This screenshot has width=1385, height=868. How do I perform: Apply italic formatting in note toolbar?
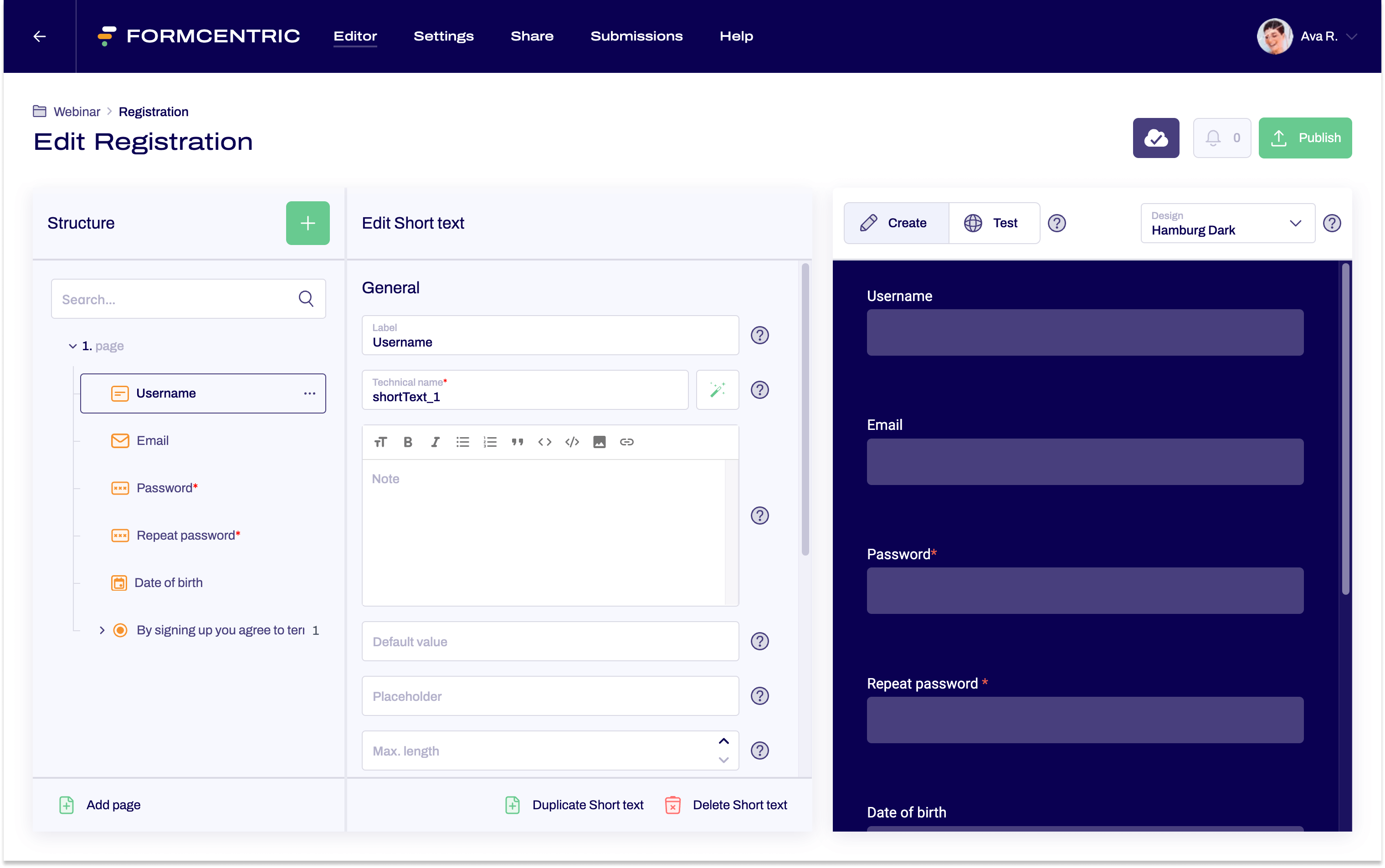pyautogui.click(x=435, y=442)
